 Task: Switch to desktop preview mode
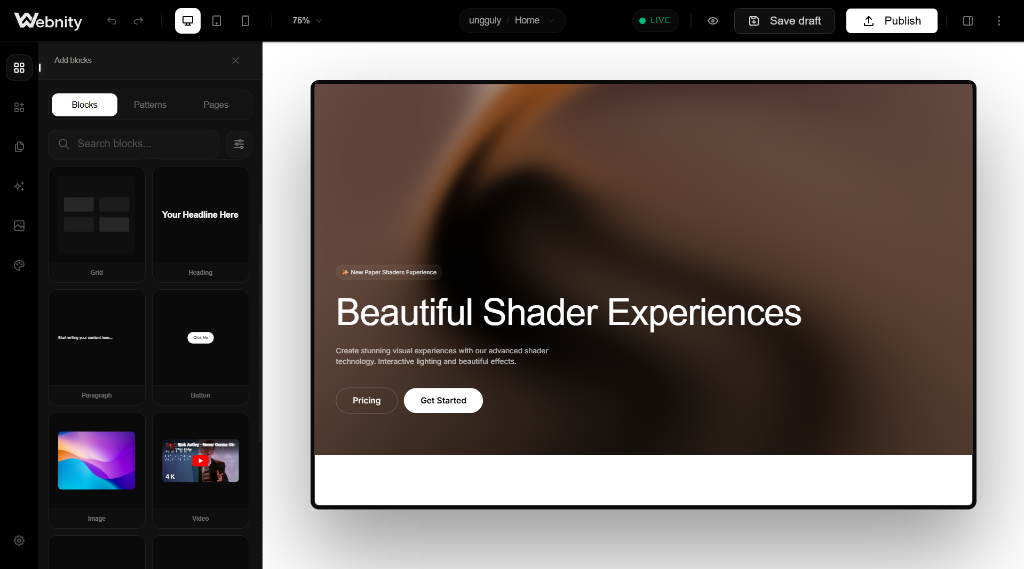click(187, 21)
